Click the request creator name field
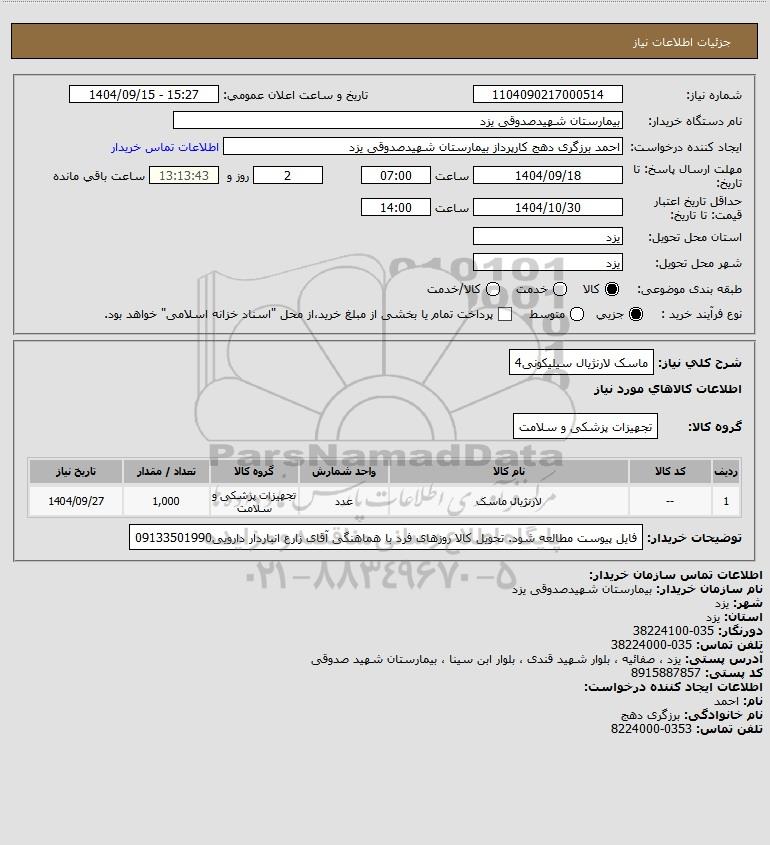Image resolution: width=770 pixels, height=845 pixels. pyautogui.click(x=423, y=147)
